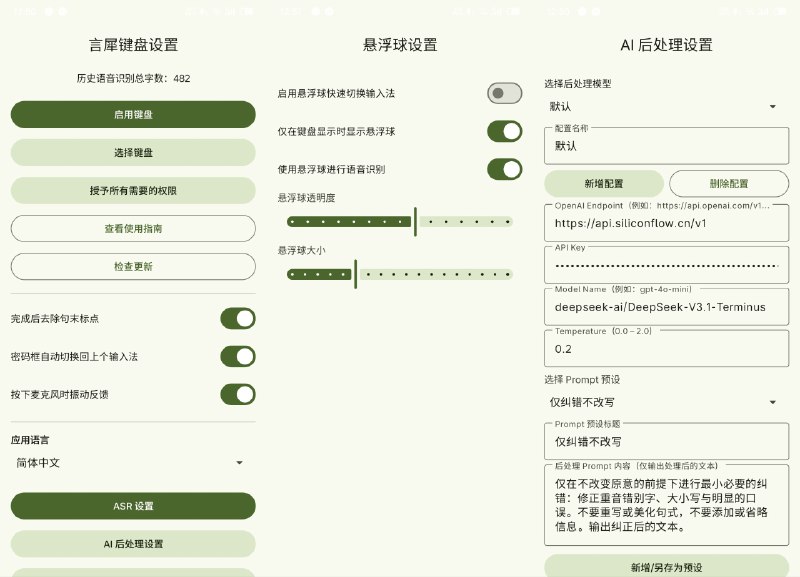800x577 pixels.
Task: Open the usage guide (查看使用指南)
Action: (x=133, y=228)
